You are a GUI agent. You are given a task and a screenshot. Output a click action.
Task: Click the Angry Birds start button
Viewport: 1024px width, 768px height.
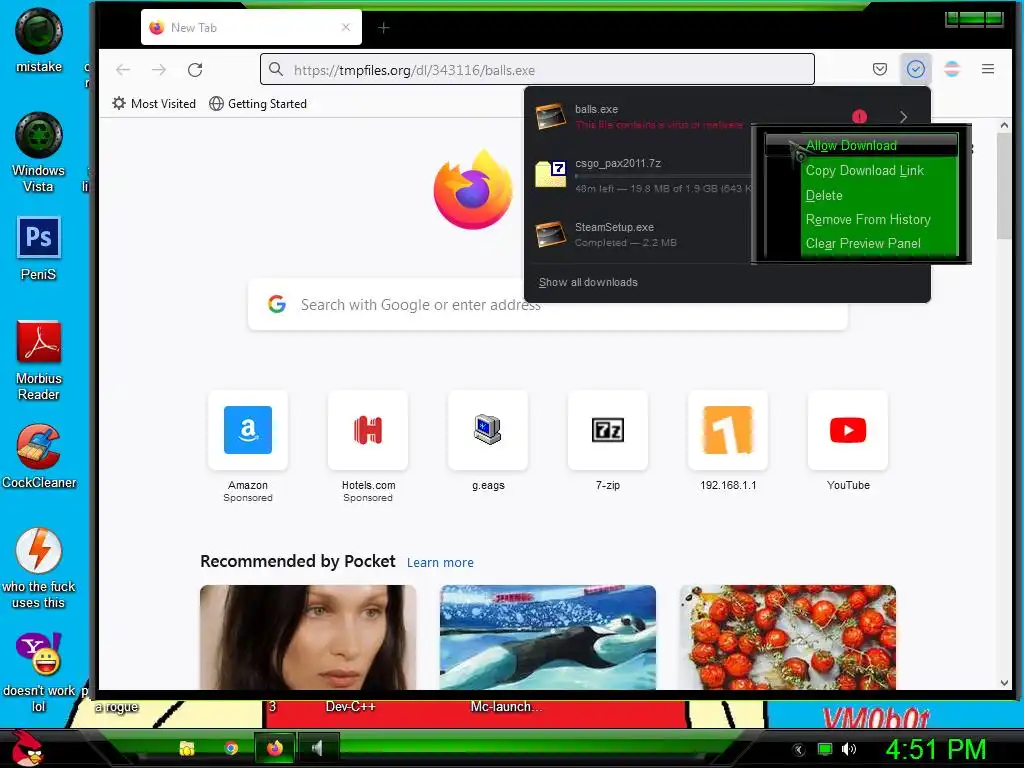point(26,748)
